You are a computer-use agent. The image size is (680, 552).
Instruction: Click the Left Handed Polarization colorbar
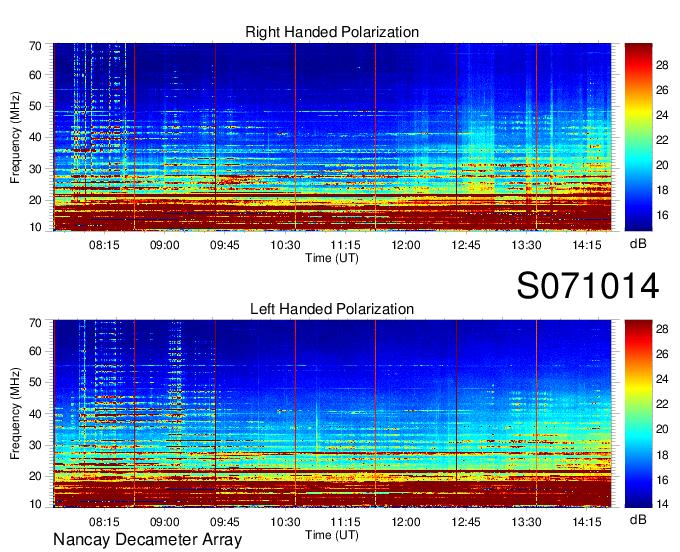pyautogui.click(x=638, y=414)
